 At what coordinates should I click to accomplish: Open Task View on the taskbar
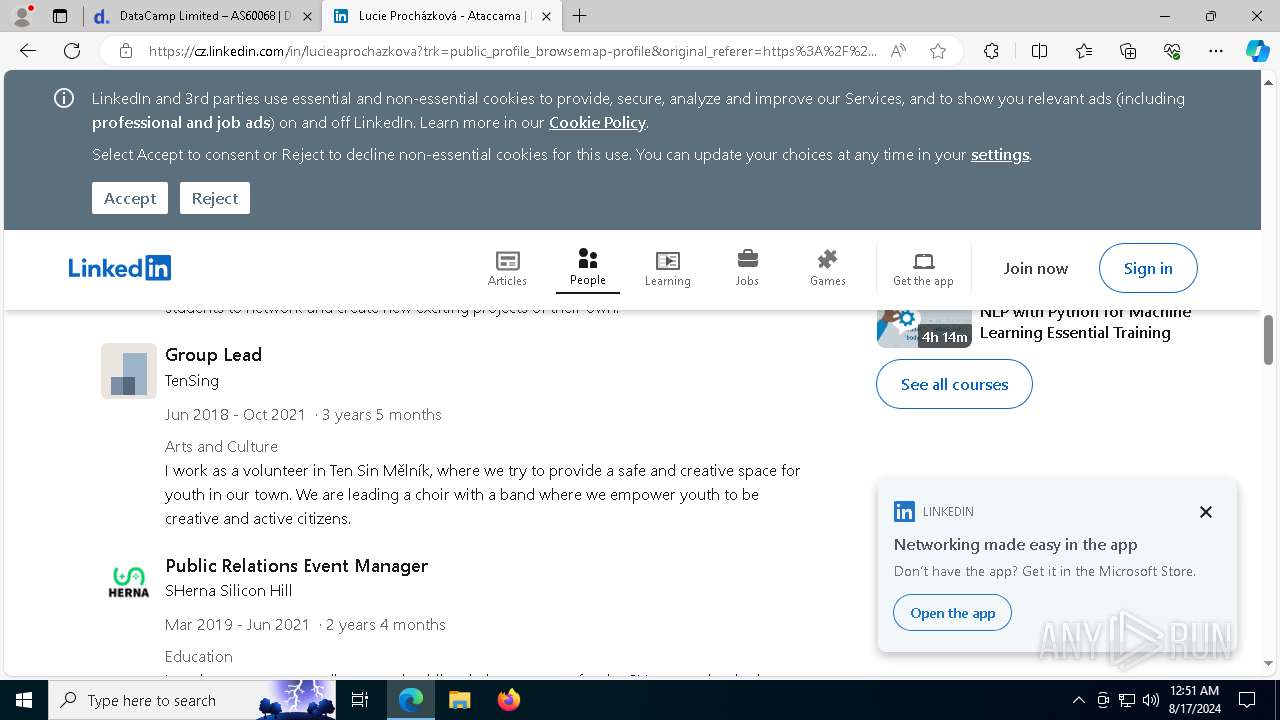(360, 700)
